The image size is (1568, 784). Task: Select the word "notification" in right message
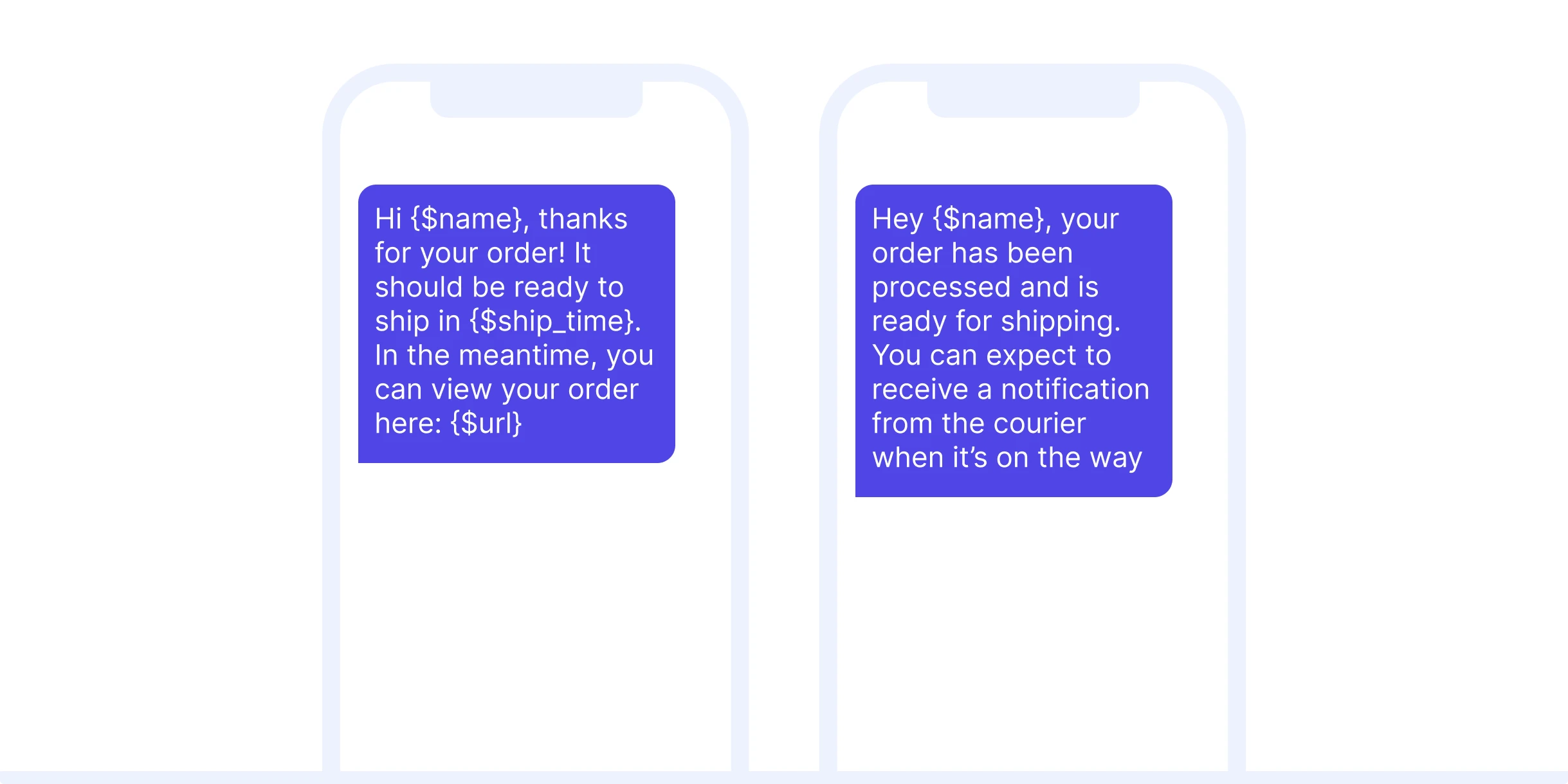(1075, 390)
